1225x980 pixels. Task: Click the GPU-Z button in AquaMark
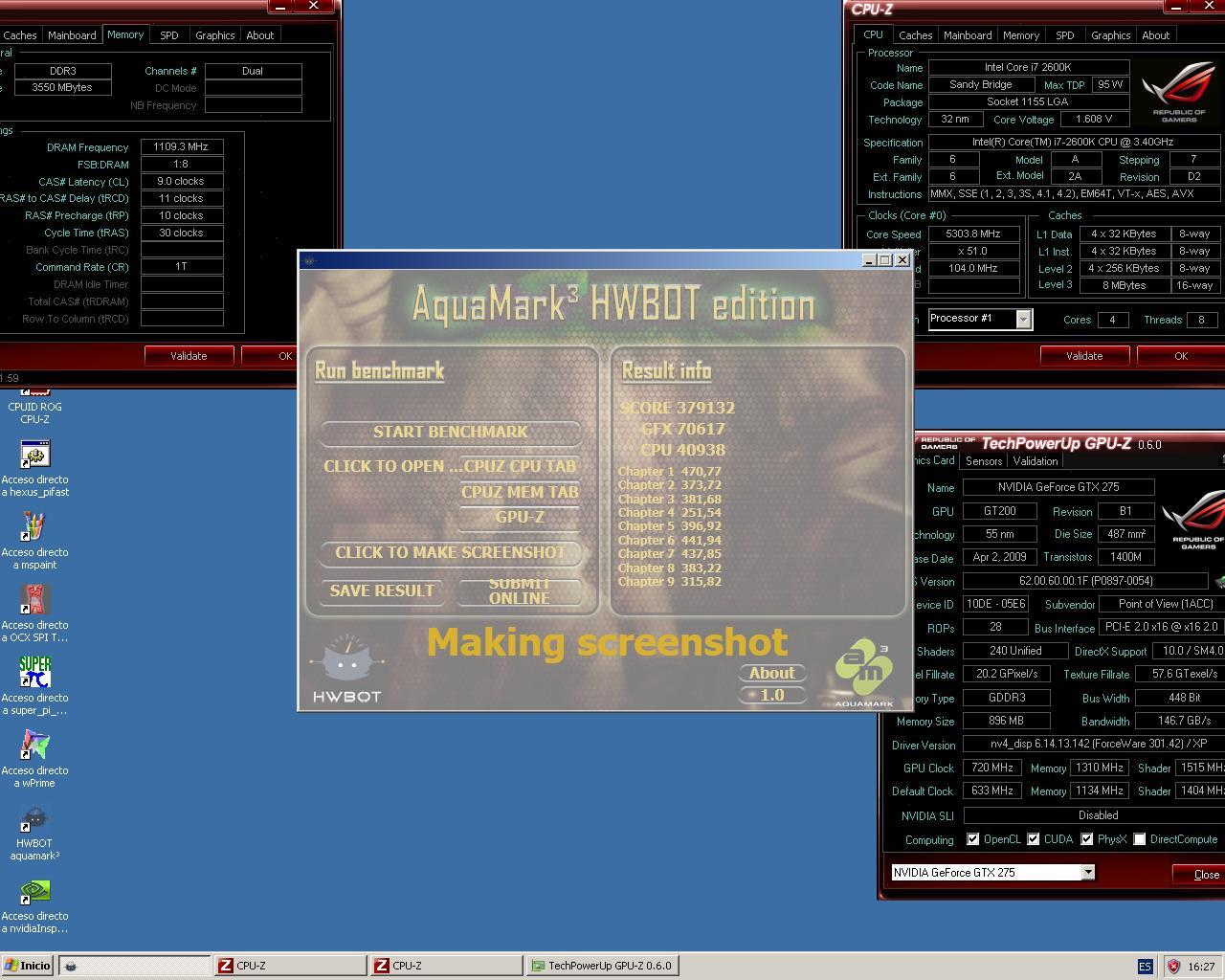pos(520,517)
